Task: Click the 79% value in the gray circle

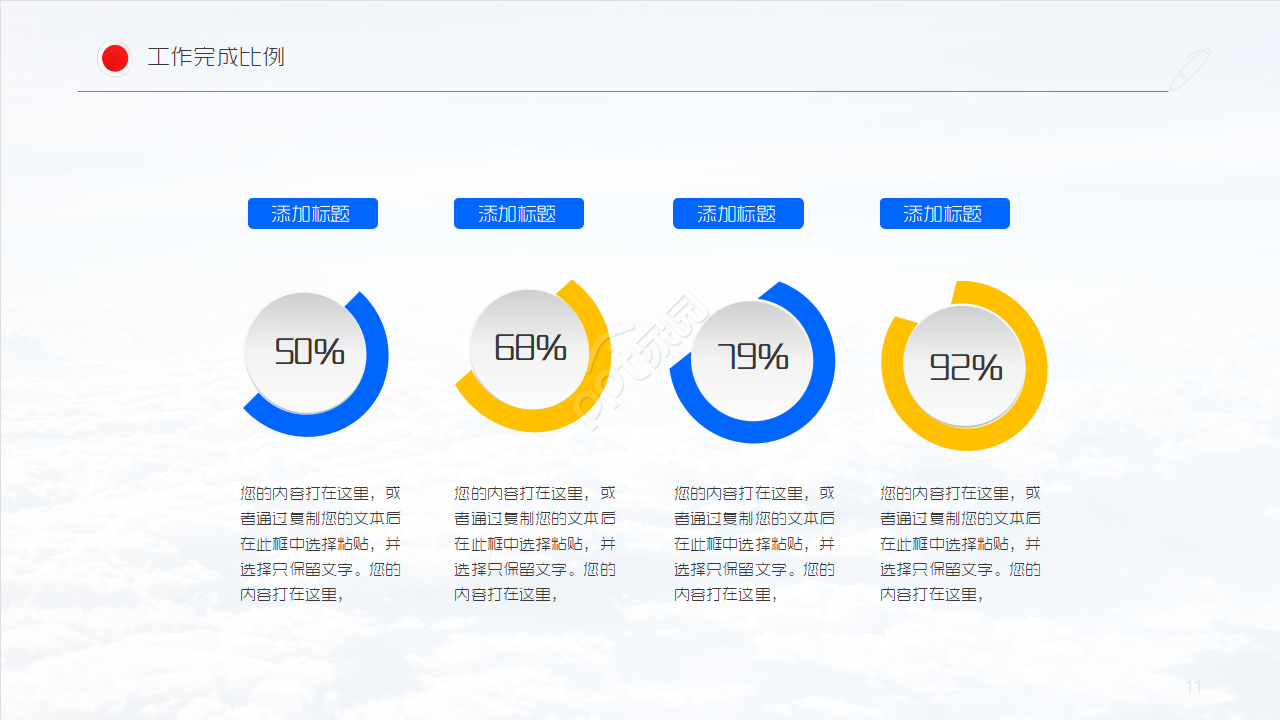Action: [x=752, y=357]
